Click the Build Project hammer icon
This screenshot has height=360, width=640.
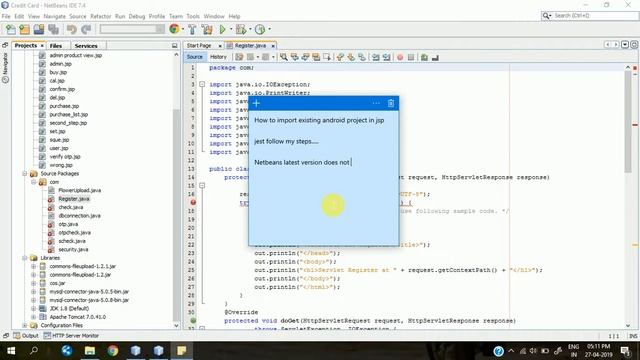pos(192,29)
